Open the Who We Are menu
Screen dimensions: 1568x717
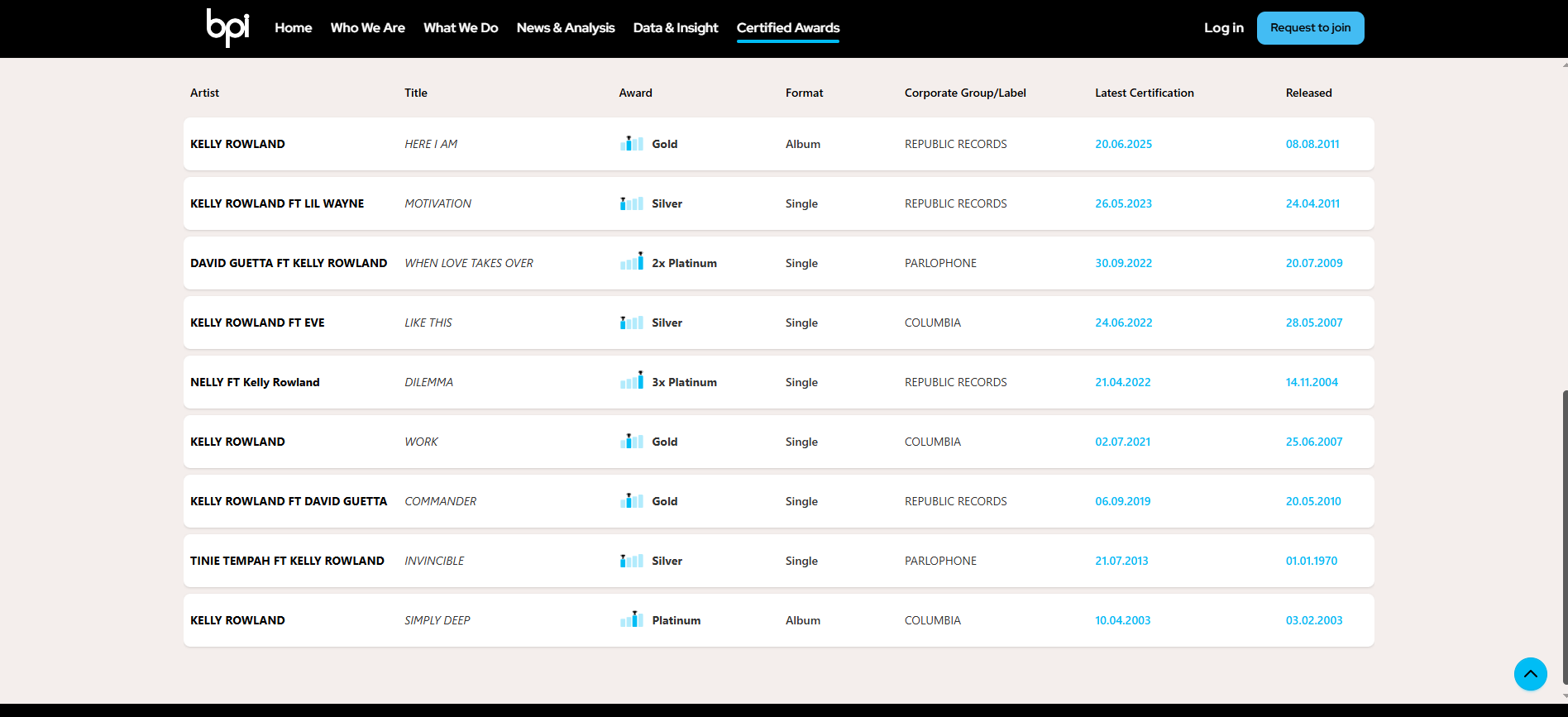(x=368, y=28)
